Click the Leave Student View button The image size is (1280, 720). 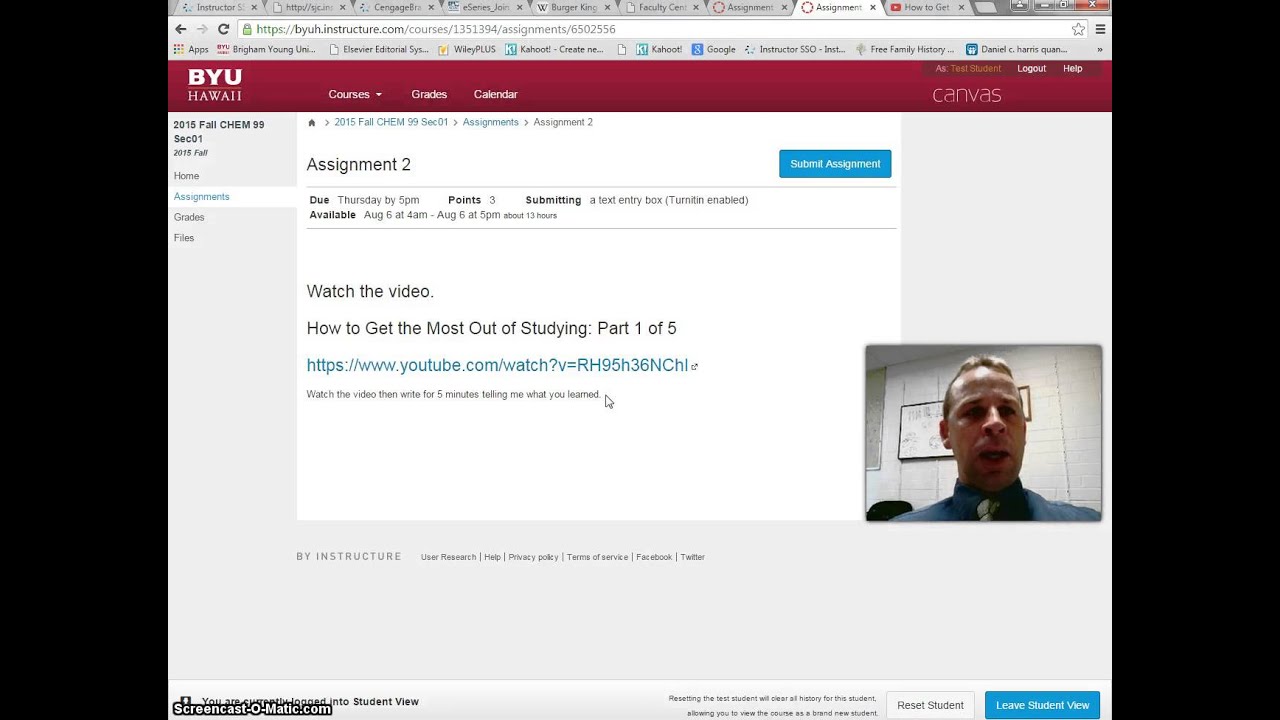[x=1042, y=705]
